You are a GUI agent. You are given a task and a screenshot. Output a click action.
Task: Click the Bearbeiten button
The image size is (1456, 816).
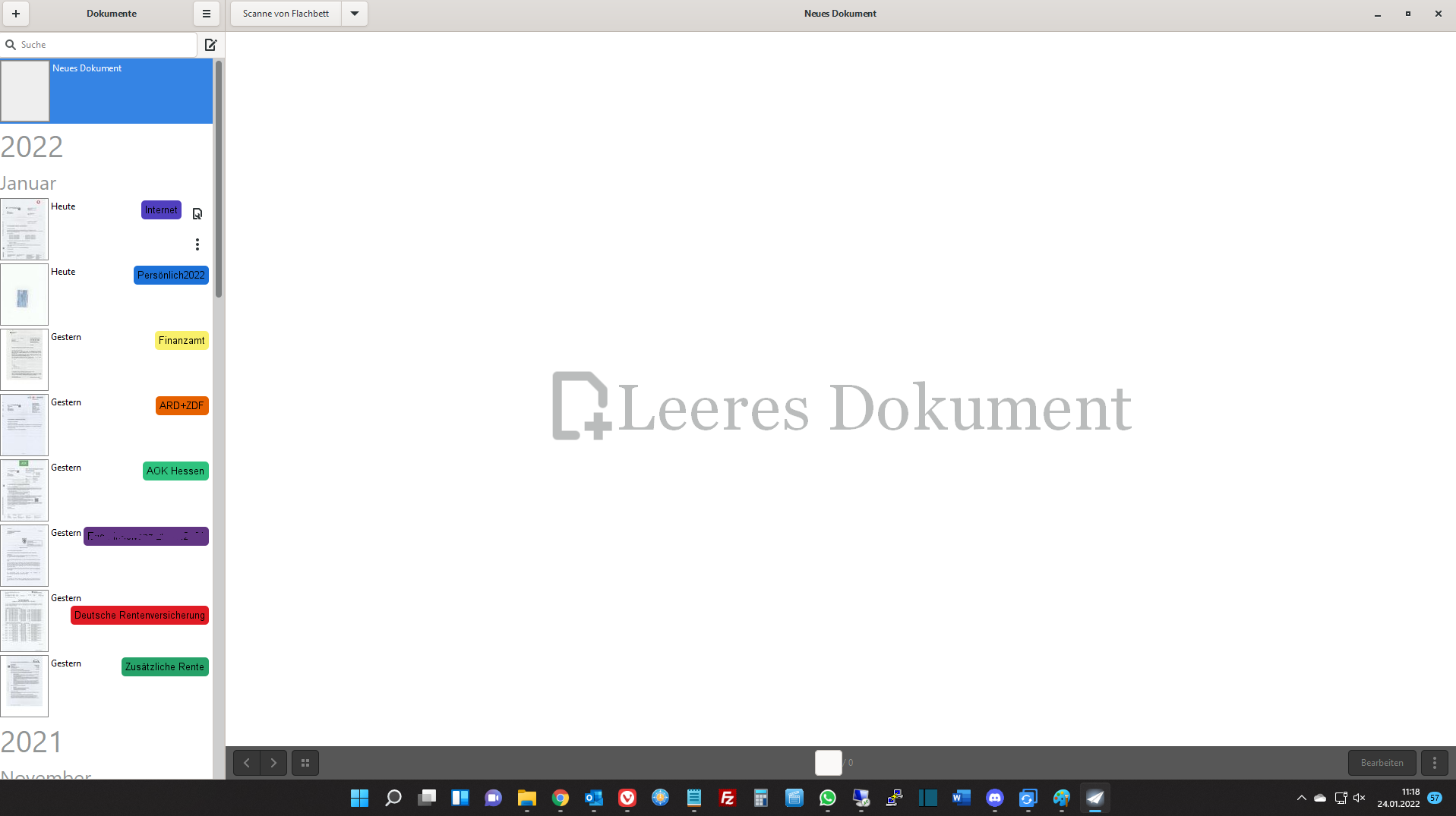[1381, 763]
